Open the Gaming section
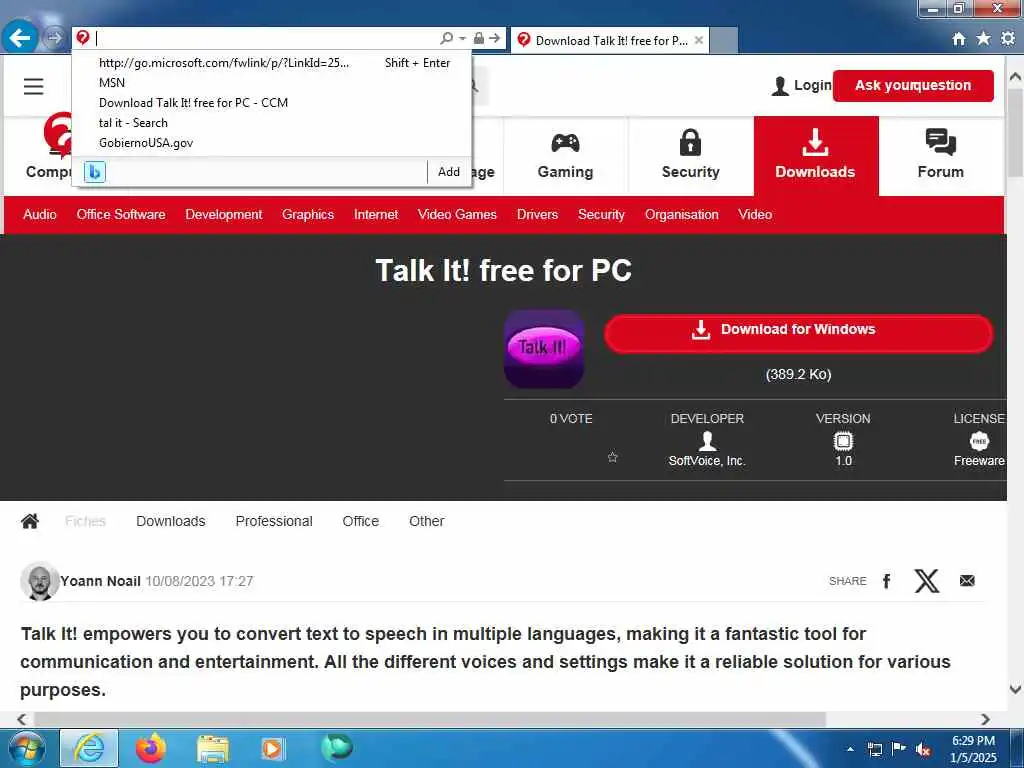Image resolution: width=1024 pixels, height=768 pixels. 566,155
